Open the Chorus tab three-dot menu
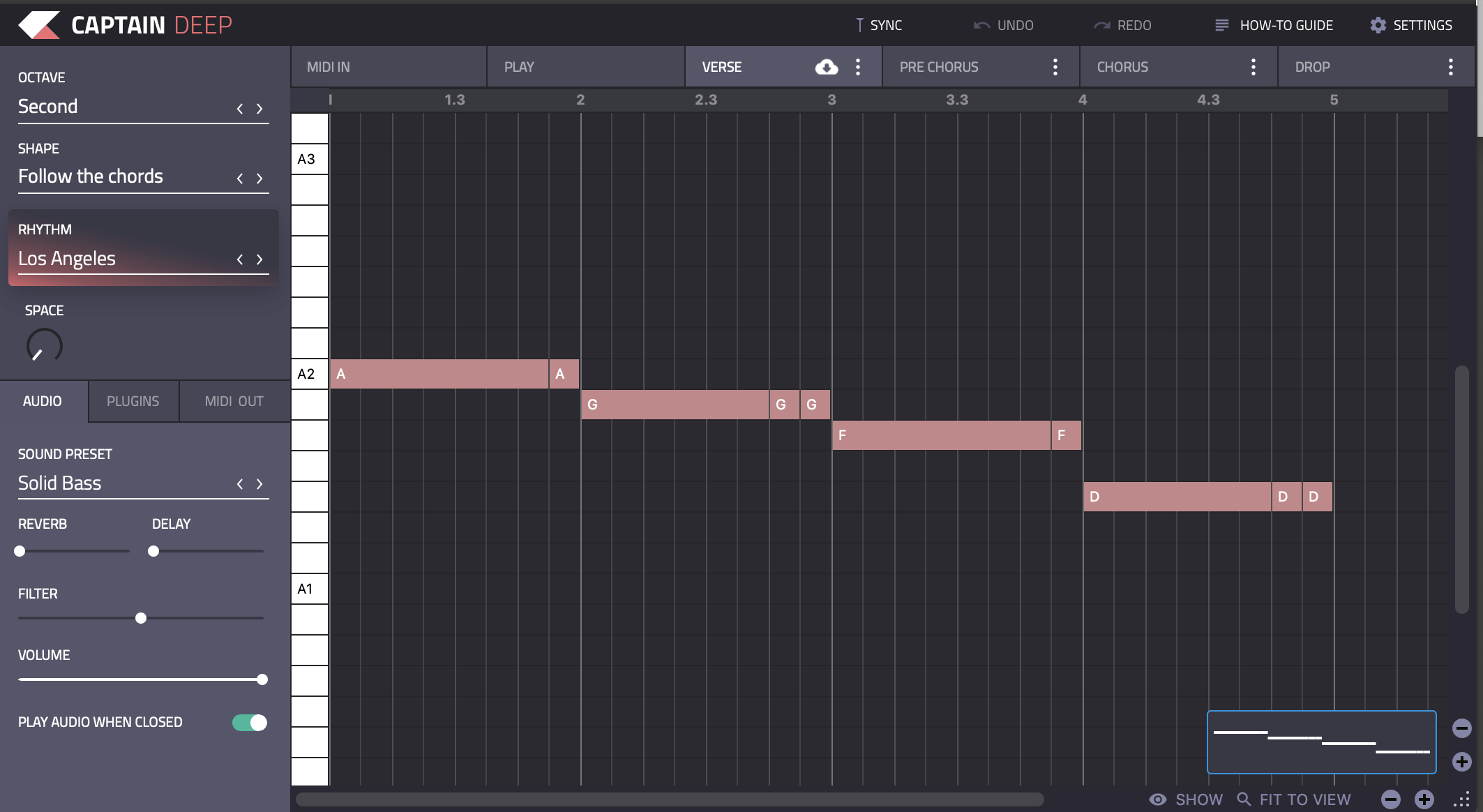Screen dimensions: 1483x812 pos(1254,67)
